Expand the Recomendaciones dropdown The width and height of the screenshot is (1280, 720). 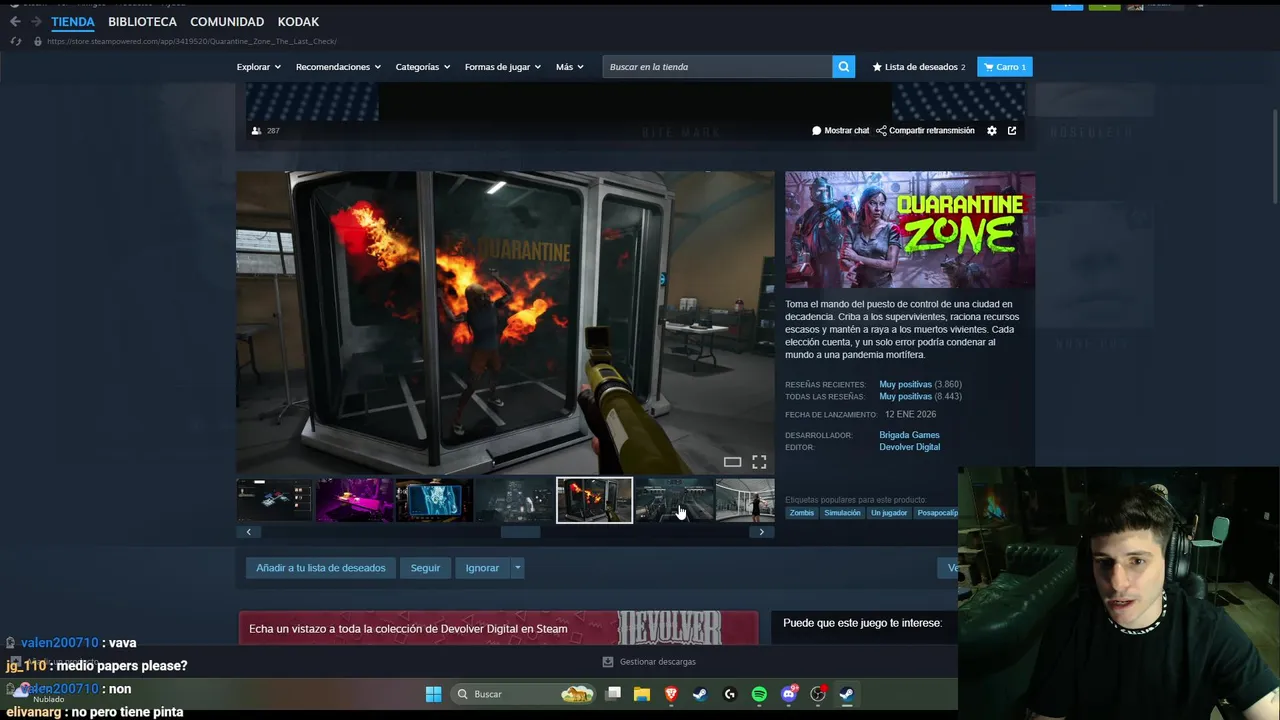click(338, 67)
